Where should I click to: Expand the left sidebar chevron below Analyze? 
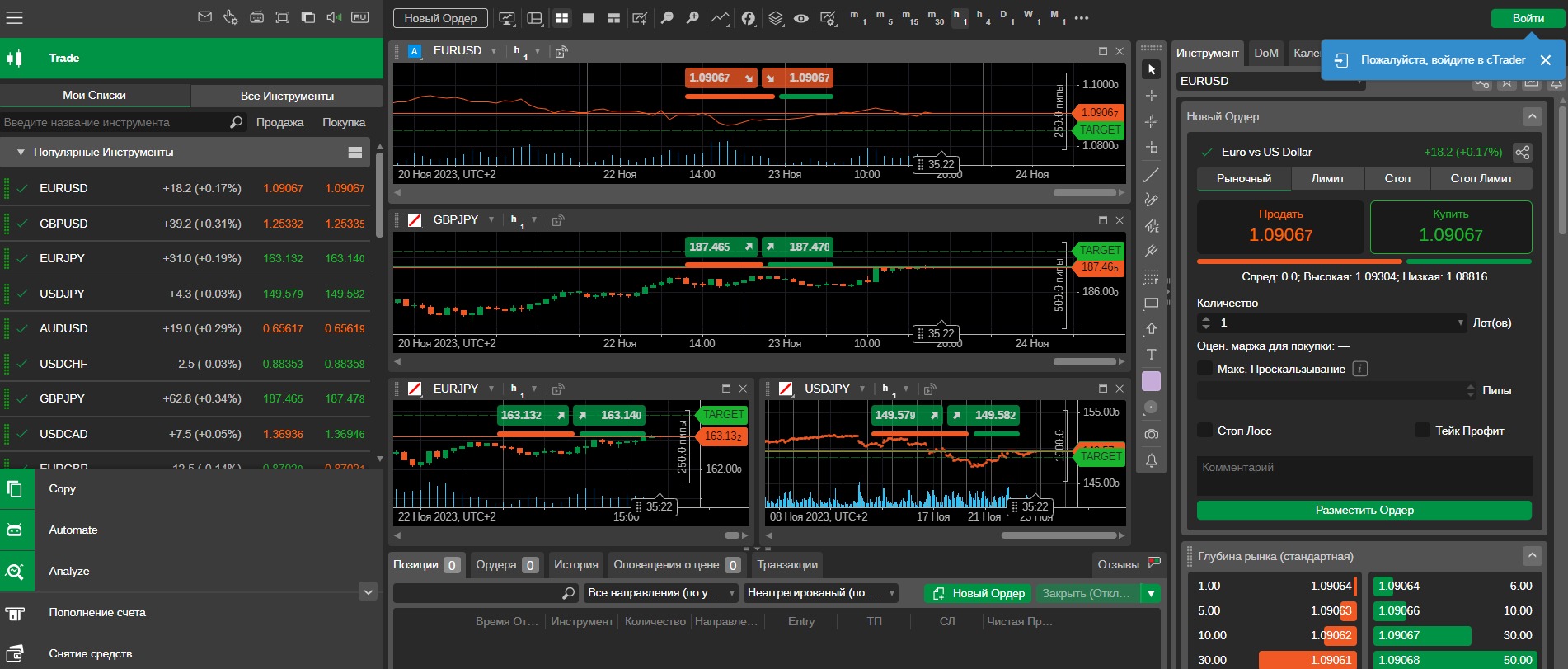point(369,591)
